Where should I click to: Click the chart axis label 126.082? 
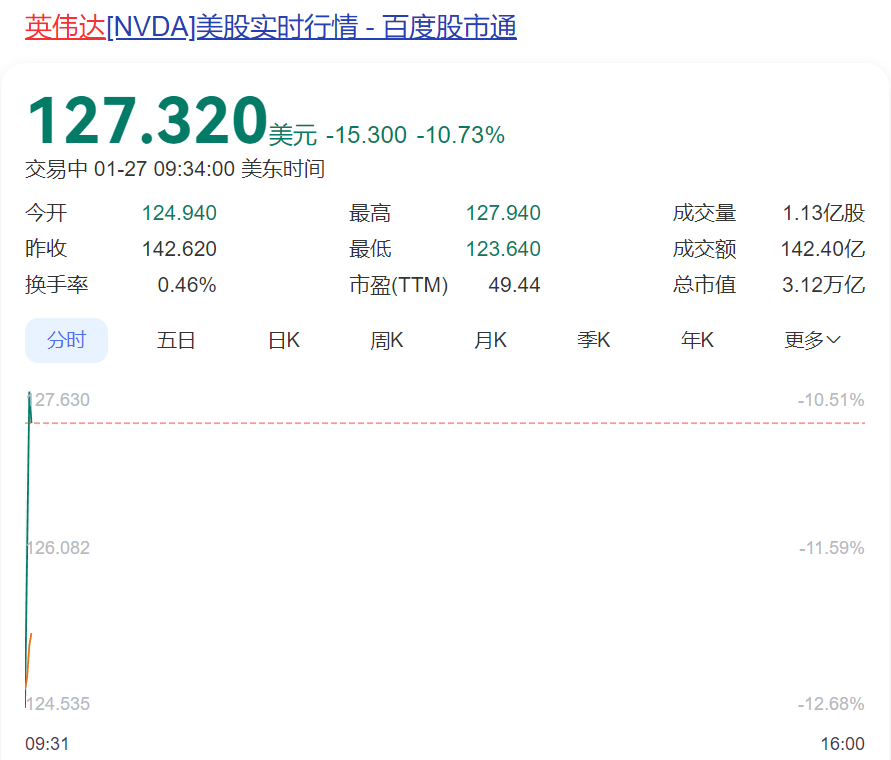[x=59, y=548]
